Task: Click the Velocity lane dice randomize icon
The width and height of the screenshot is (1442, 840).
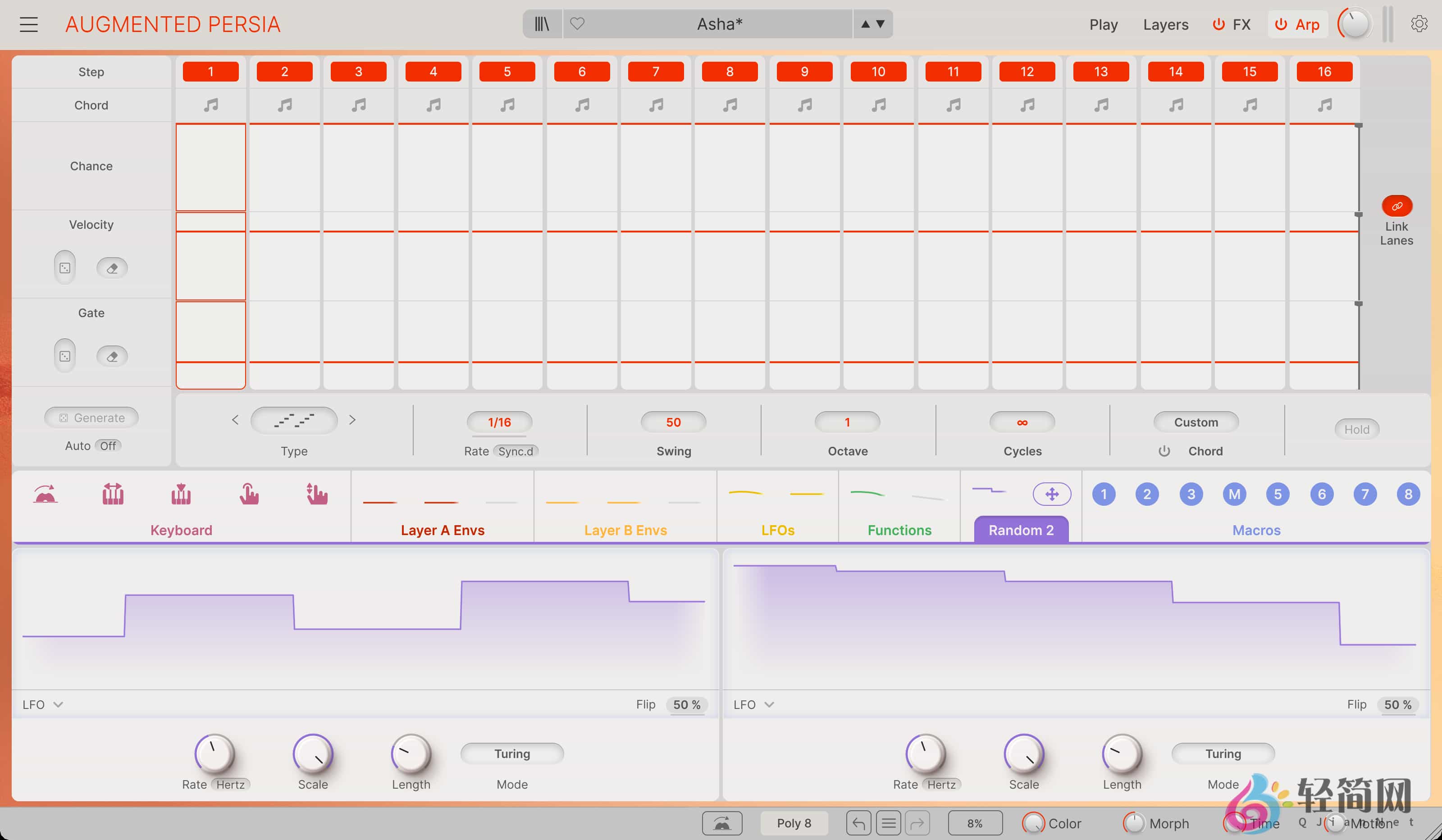Action: click(x=64, y=268)
